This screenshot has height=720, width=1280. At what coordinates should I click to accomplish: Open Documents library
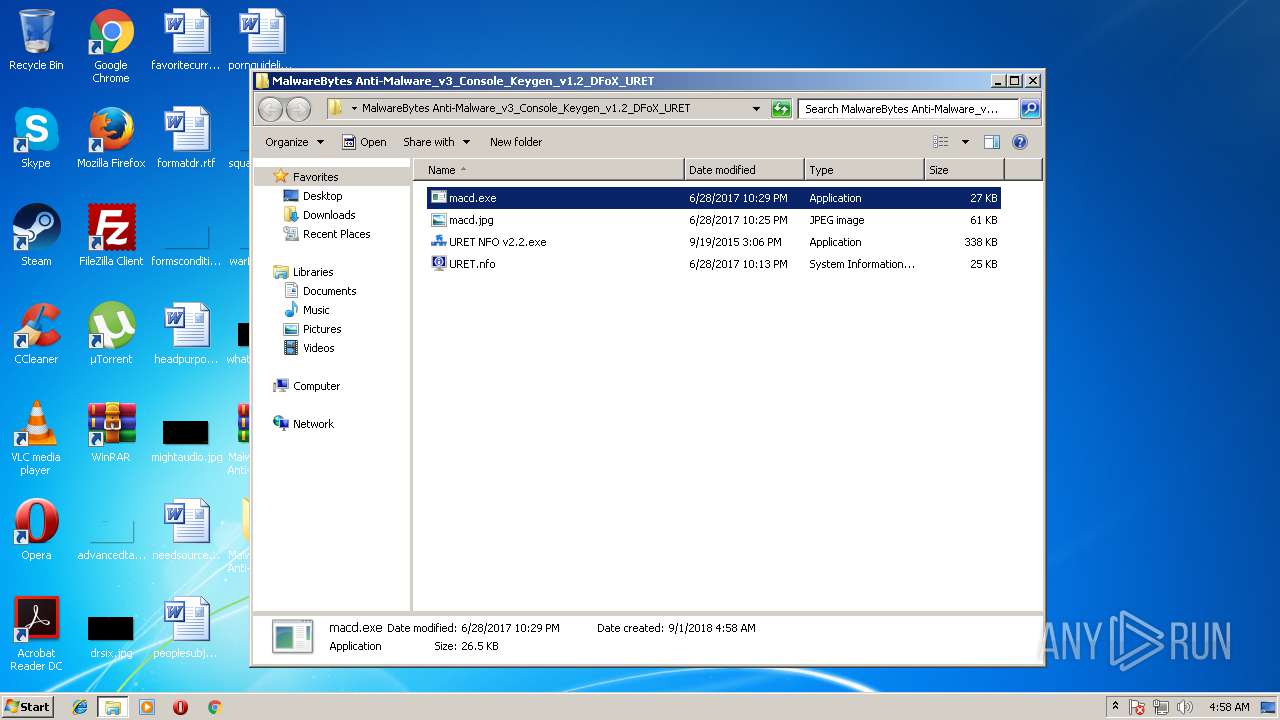click(329, 291)
